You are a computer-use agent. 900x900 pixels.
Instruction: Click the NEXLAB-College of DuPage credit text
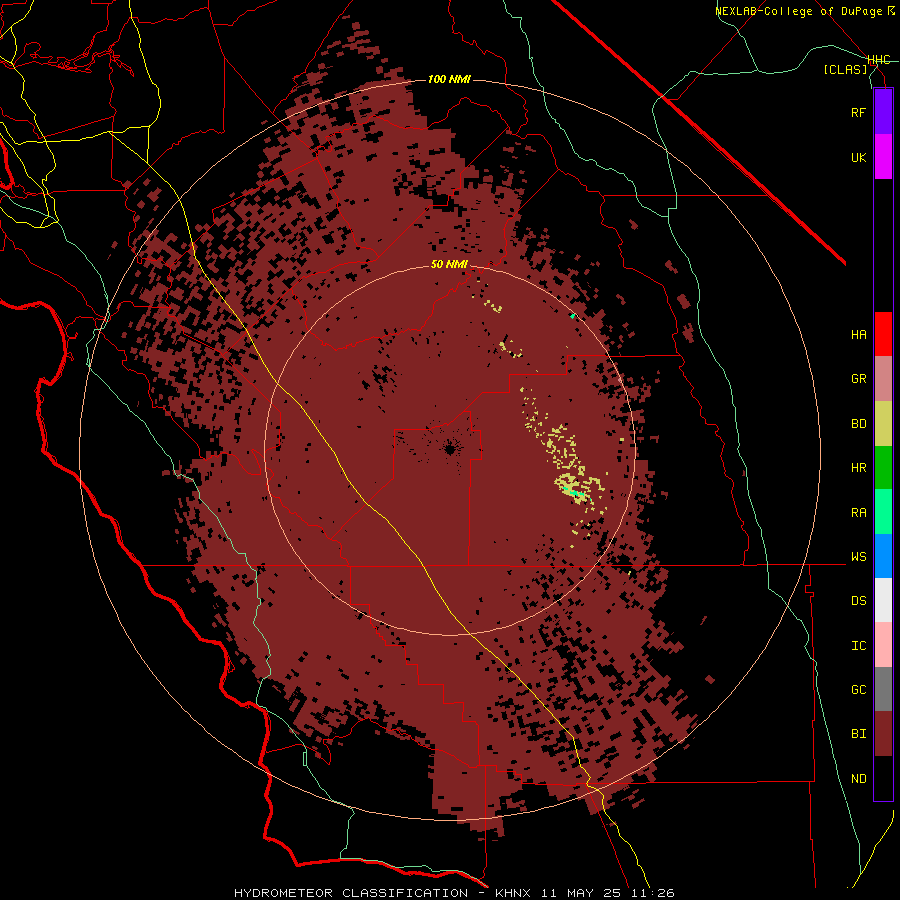(805, 11)
